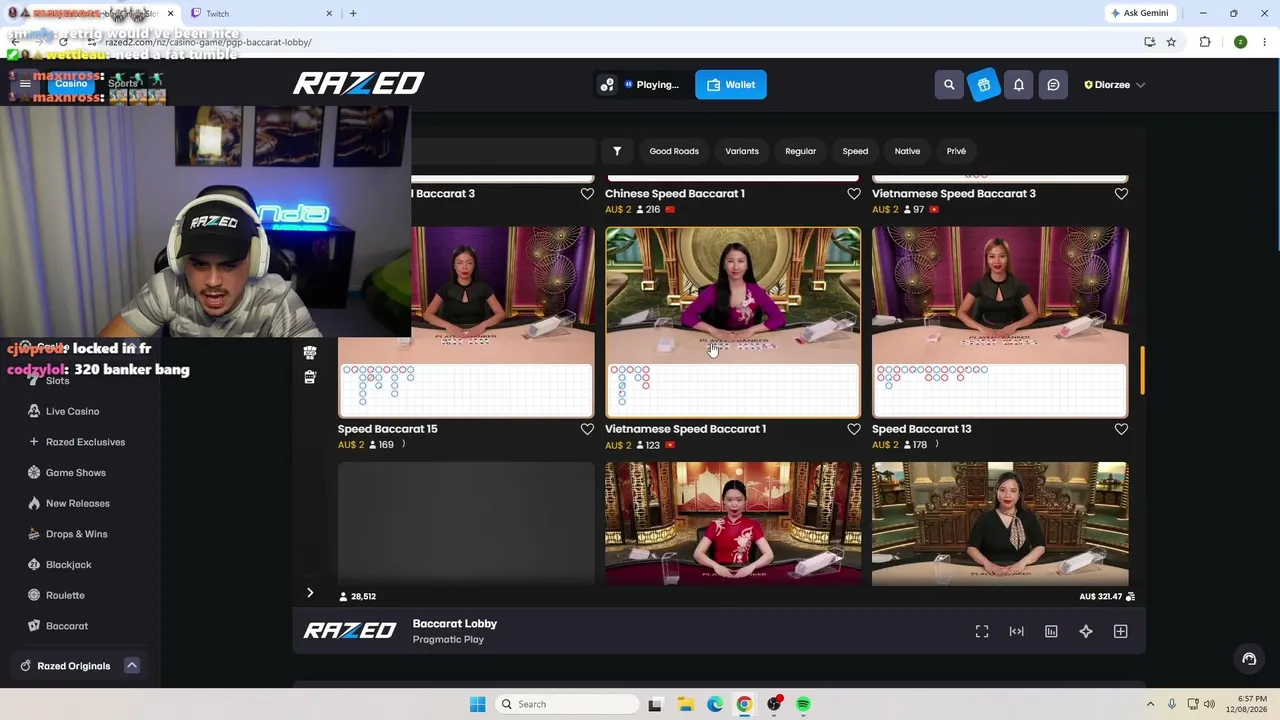Open Blackjack in sidebar

point(68,565)
